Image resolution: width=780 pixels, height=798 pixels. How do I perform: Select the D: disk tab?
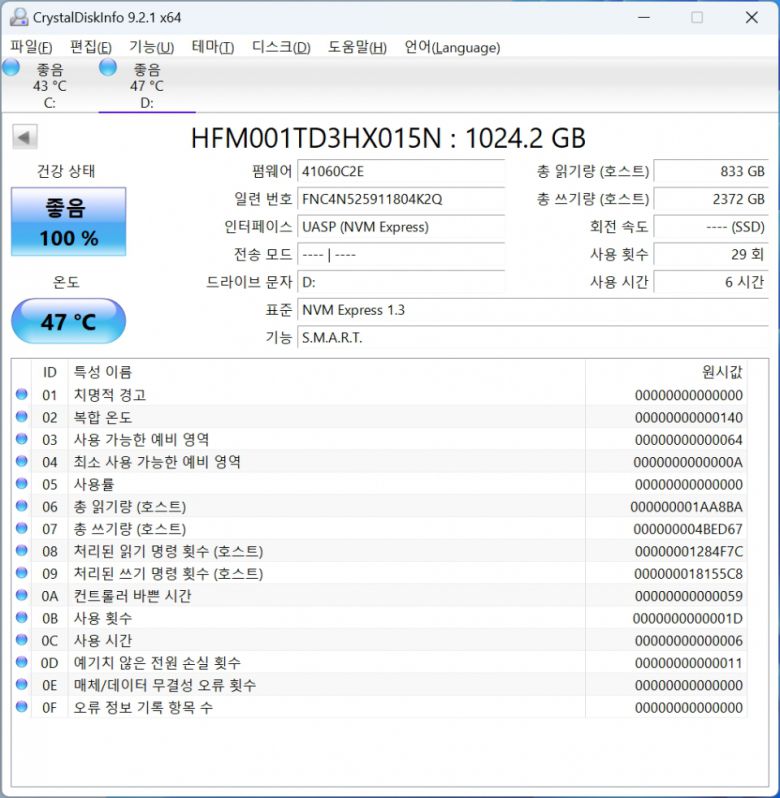[146, 85]
